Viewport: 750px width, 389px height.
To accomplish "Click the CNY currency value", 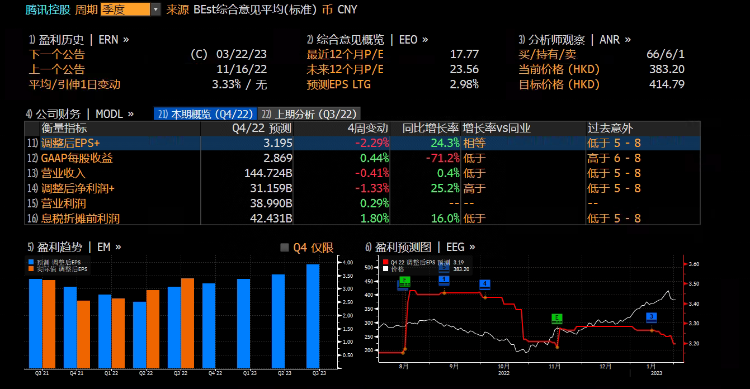I will point(347,10).
